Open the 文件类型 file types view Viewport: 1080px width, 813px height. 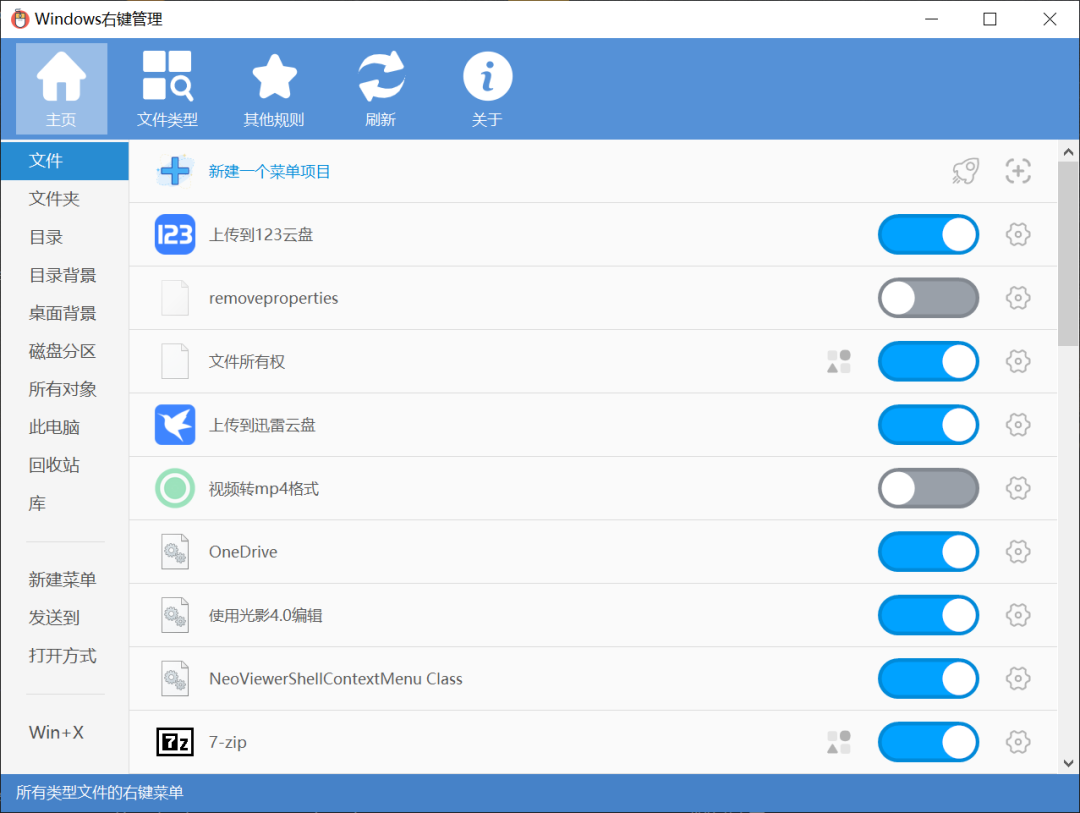click(x=167, y=88)
